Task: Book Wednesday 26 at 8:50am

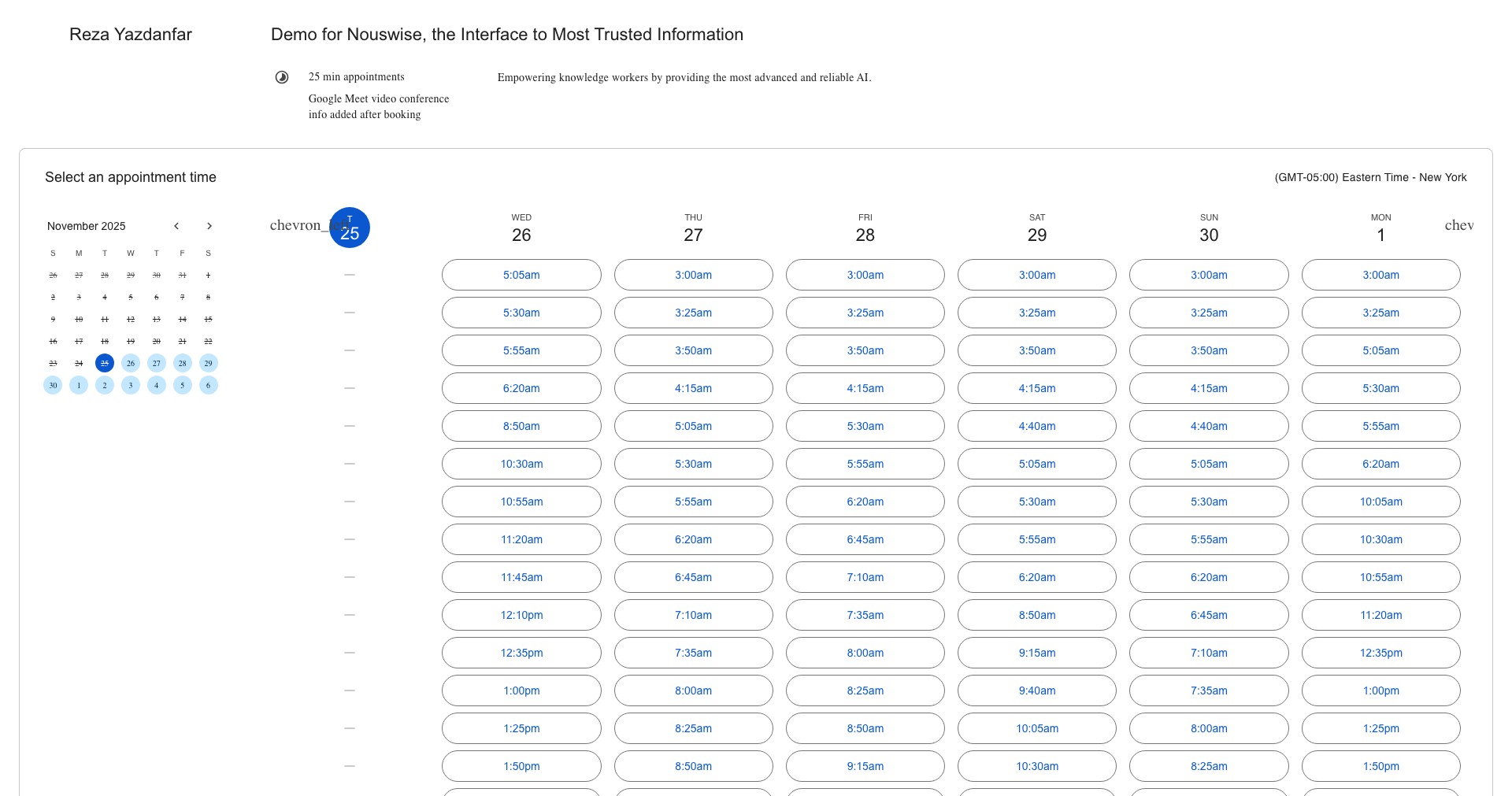Action: [521, 426]
